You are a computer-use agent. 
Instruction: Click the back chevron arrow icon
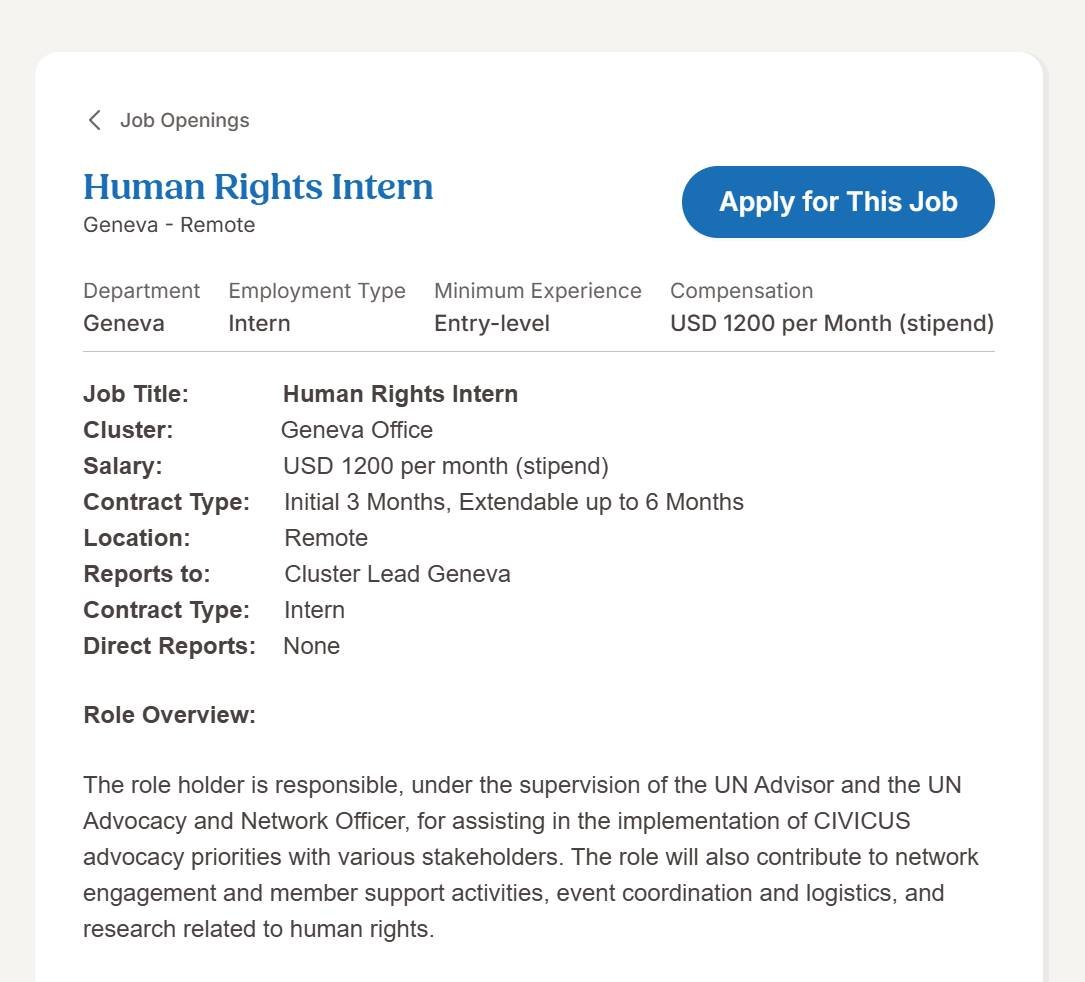click(x=95, y=121)
